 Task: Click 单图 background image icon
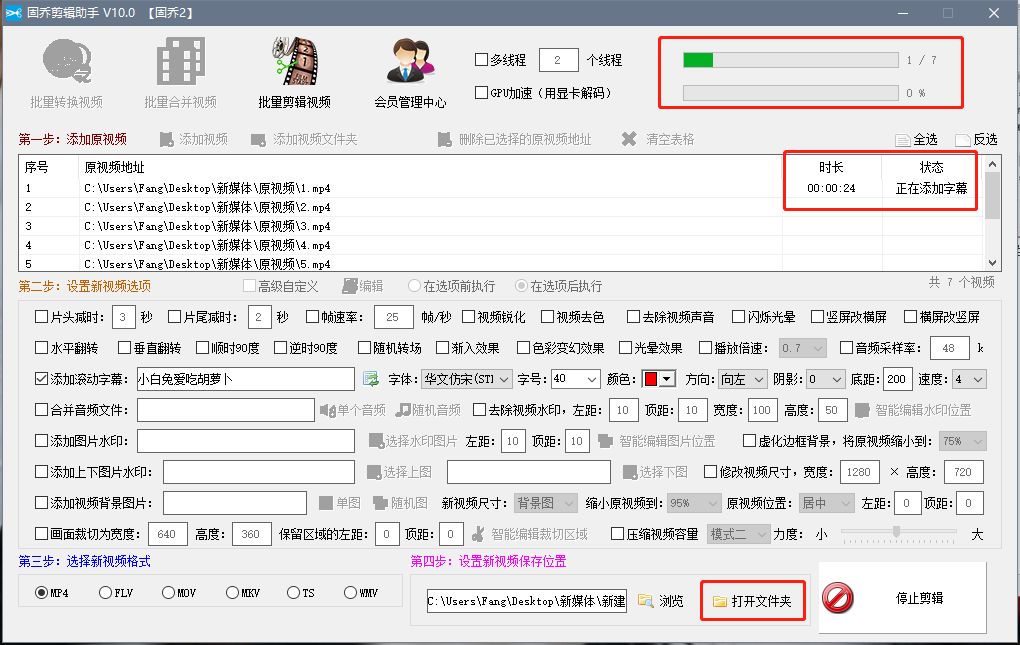(326, 503)
